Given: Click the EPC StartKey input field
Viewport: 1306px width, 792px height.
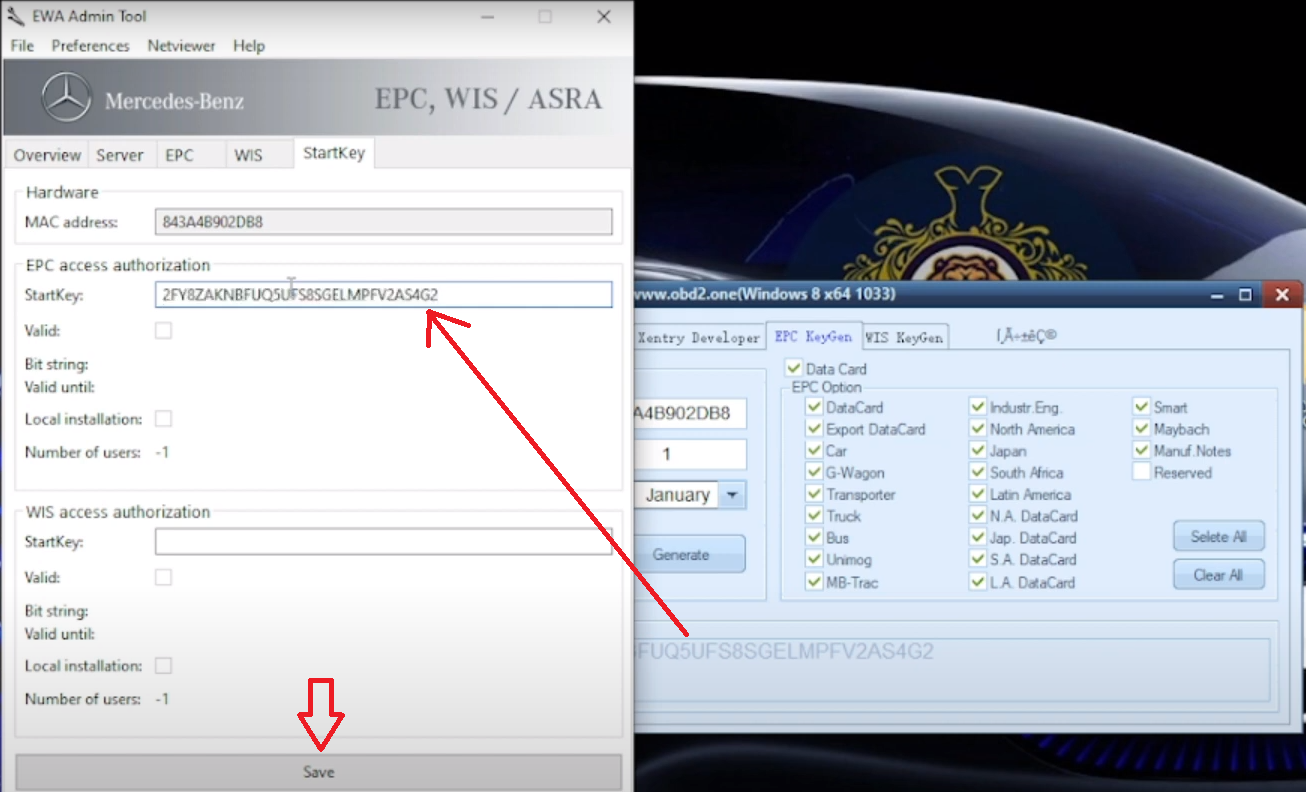Looking at the screenshot, I should coord(384,294).
